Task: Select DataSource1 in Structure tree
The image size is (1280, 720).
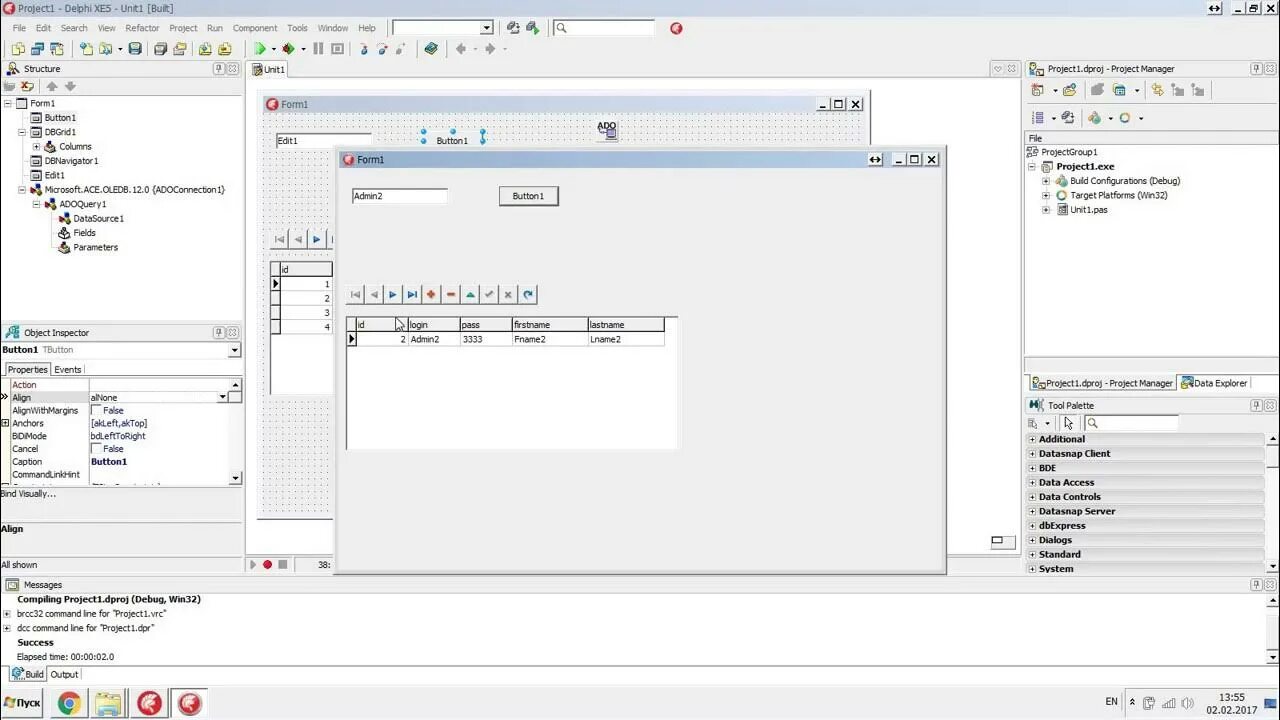Action: (98, 219)
